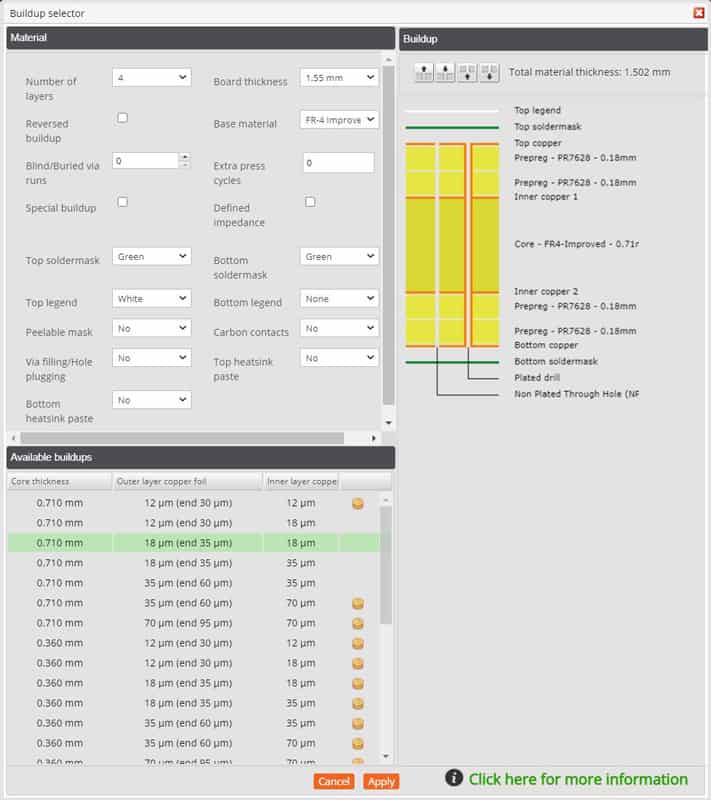This screenshot has width=711, height=800.
Task: Open the Bottom legend dropdown
Action: (x=339, y=298)
